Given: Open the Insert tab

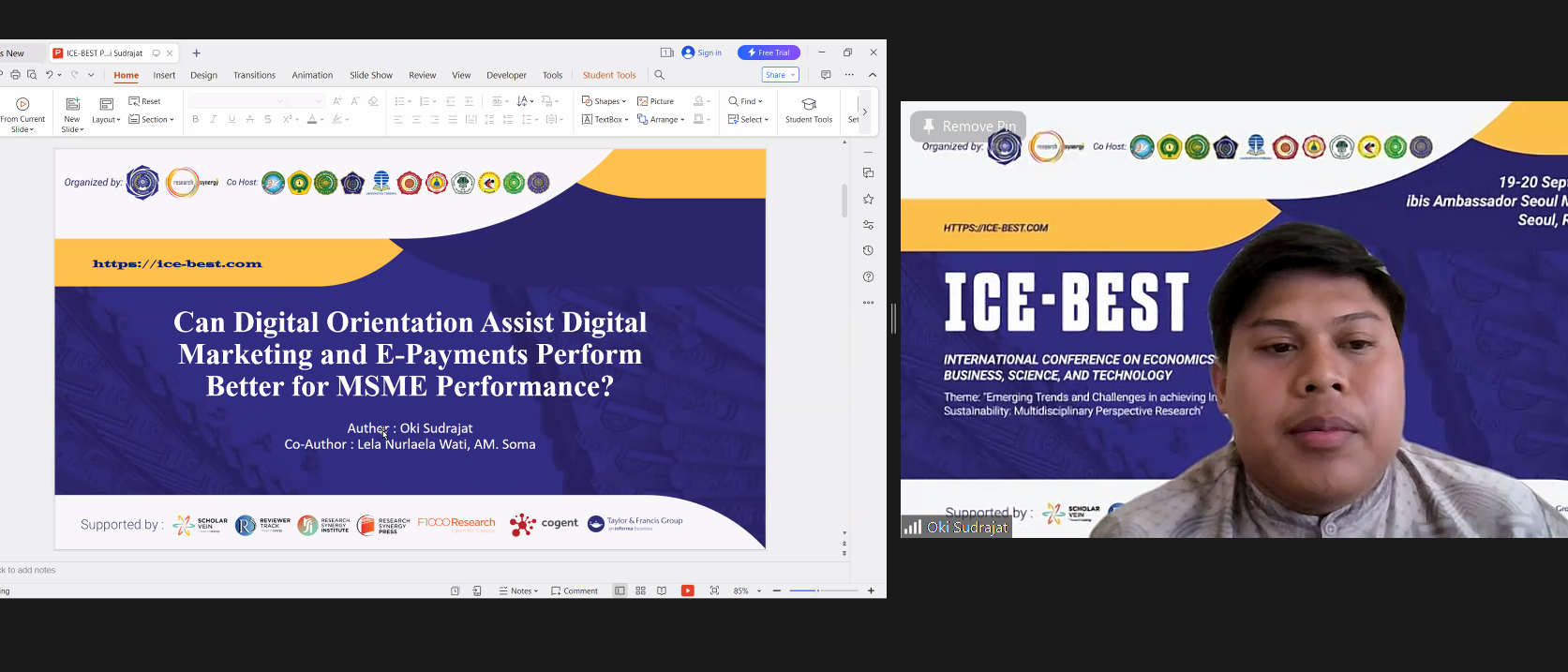Looking at the screenshot, I should (x=164, y=75).
